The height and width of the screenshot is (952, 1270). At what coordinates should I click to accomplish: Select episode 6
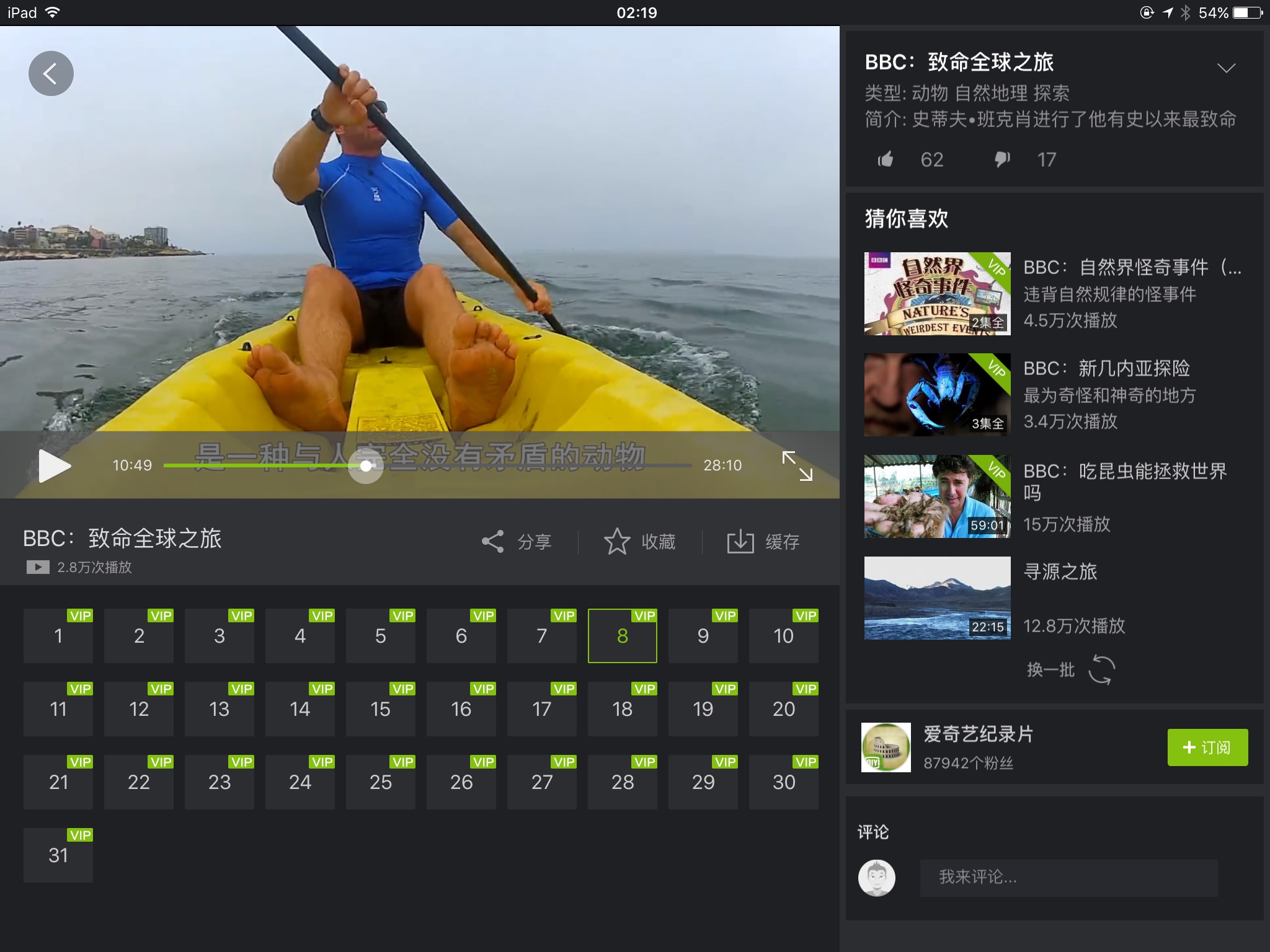[x=461, y=636]
